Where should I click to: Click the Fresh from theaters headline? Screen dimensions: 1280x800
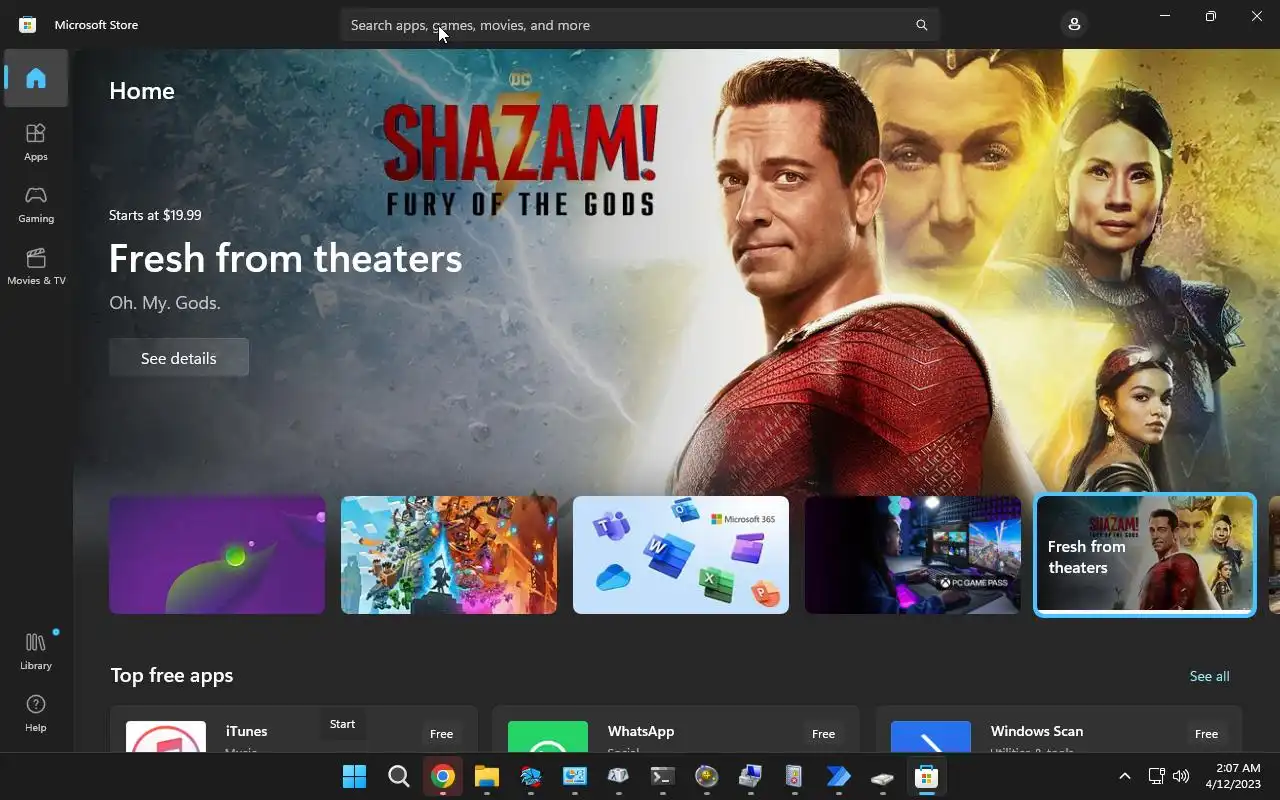pyautogui.click(x=285, y=258)
